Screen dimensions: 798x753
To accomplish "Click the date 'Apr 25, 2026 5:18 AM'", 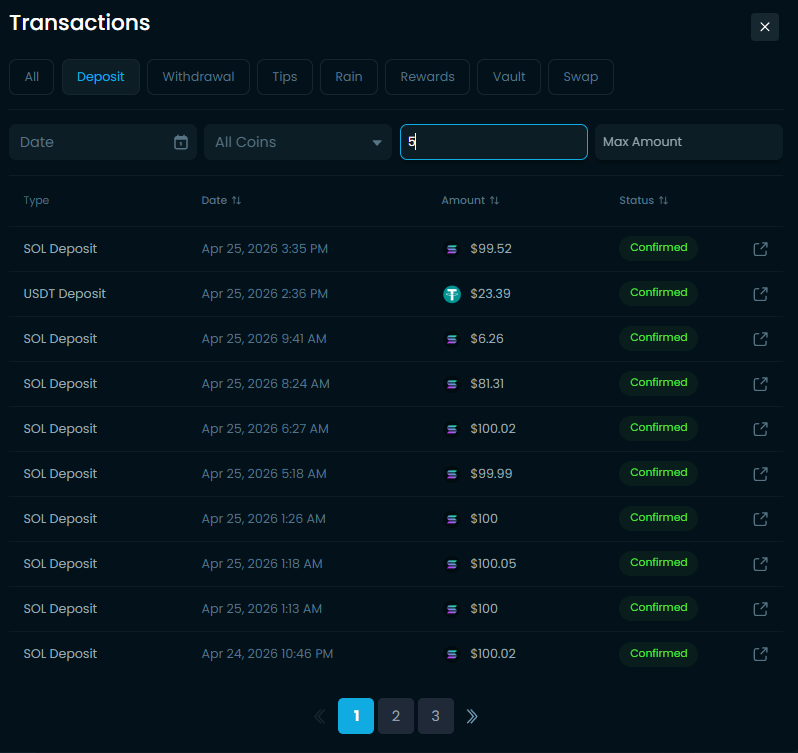I will [264, 474].
